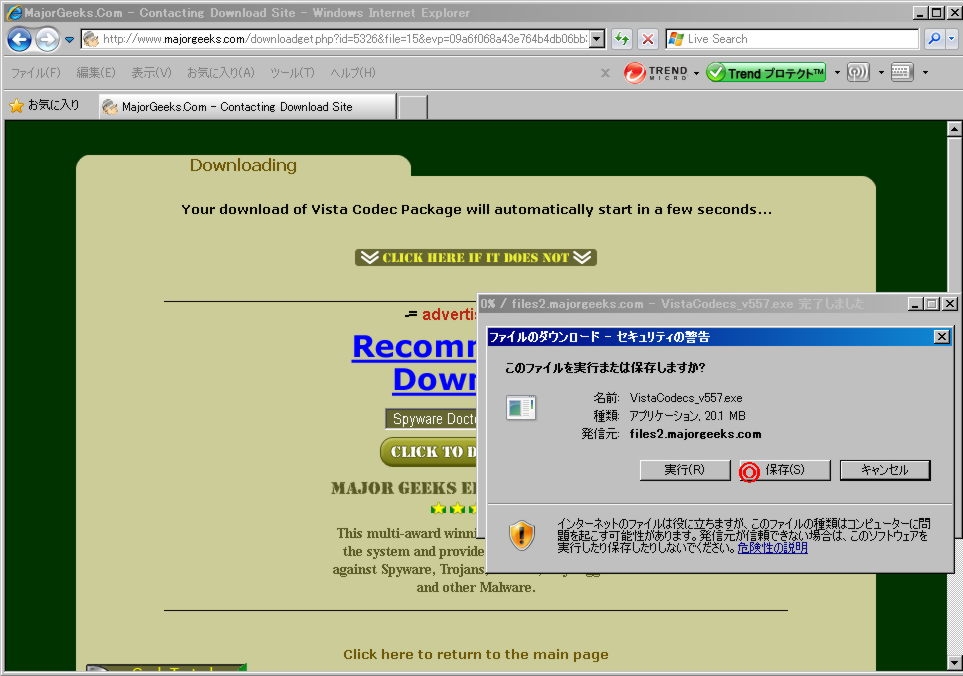Click the keyboard toolbar icon

click(902, 72)
